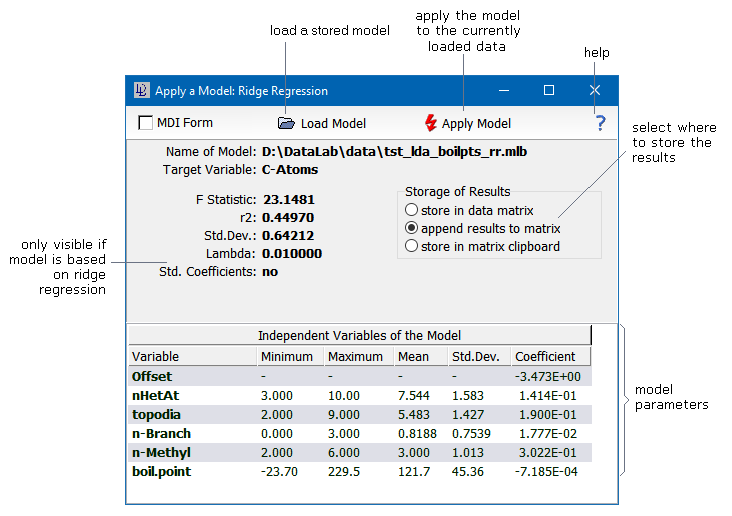Click the red Apply Model lightning icon
This screenshot has width=732, height=516.
(x=431, y=124)
